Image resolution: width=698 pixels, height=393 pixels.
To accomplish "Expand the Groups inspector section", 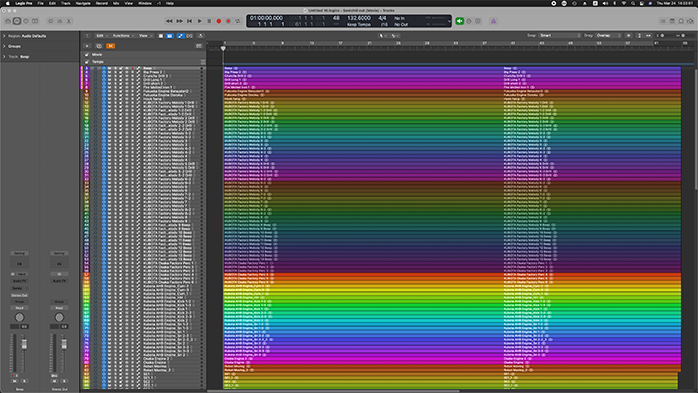I will click(4, 46).
